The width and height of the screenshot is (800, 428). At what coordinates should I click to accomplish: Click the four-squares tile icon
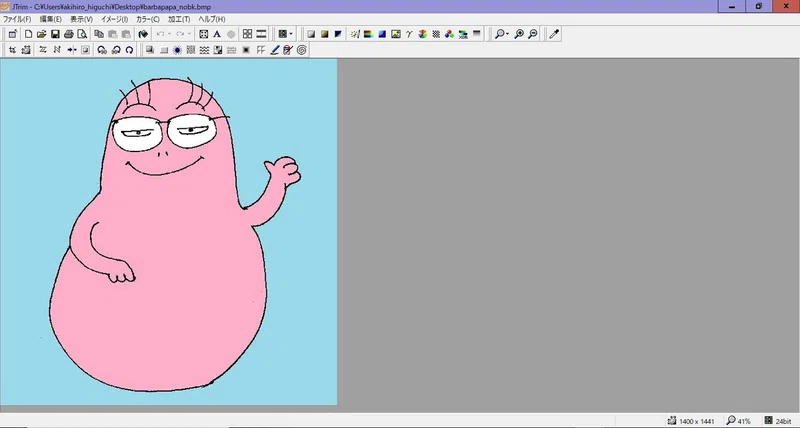point(247,34)
